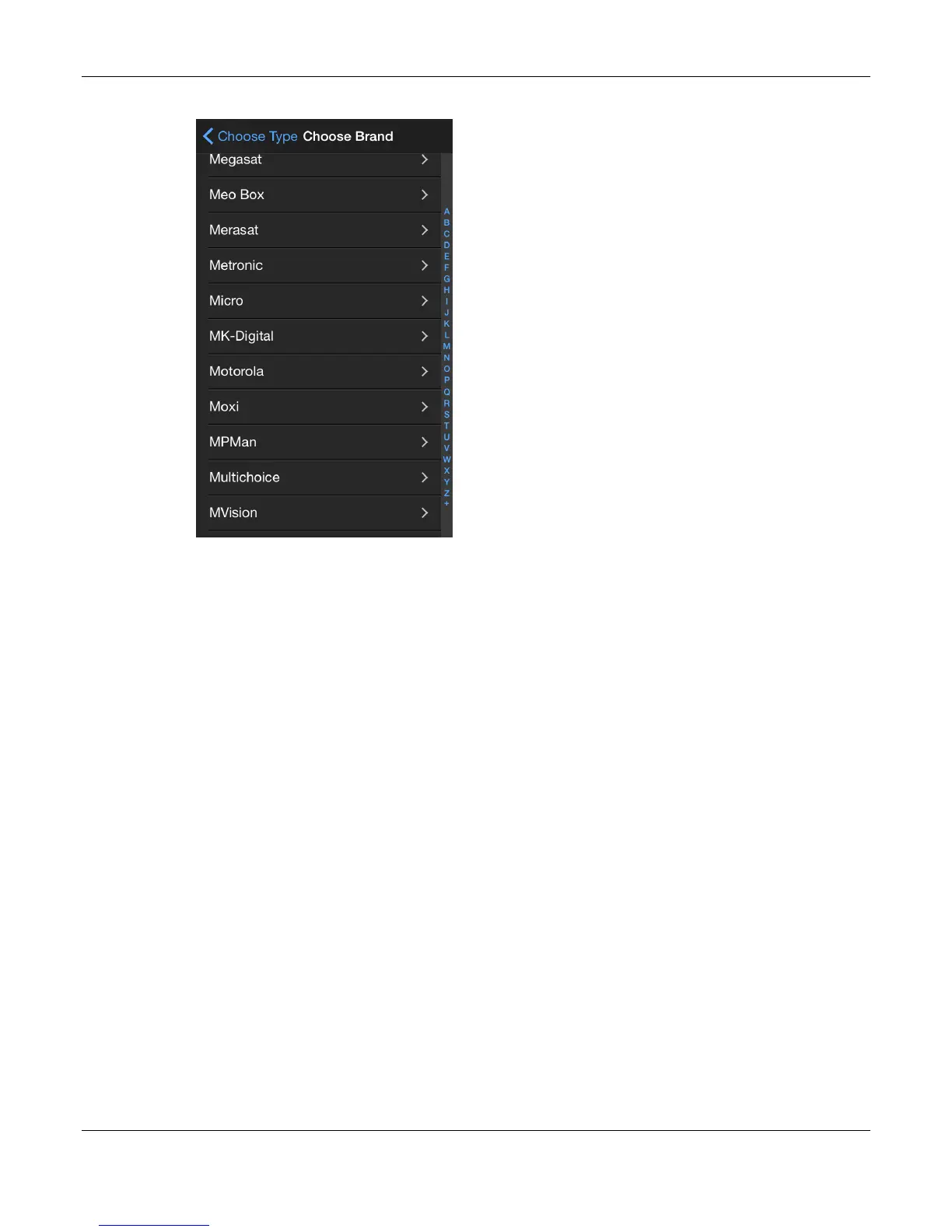Go back via the Choose Type arrow

[208, 136]
